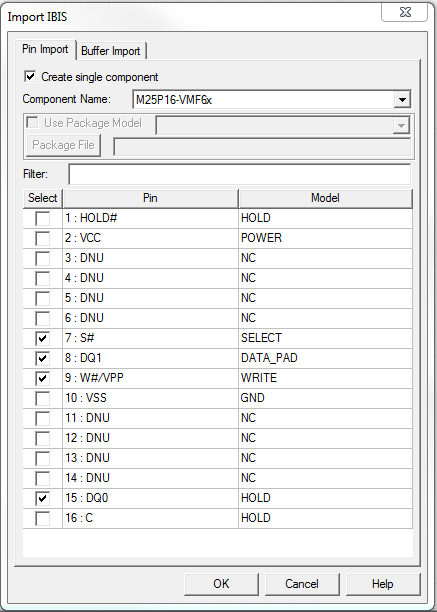Open Help for Import IBIS
The width and height of the screenshot is (437, 612).
tap(383, 584)
